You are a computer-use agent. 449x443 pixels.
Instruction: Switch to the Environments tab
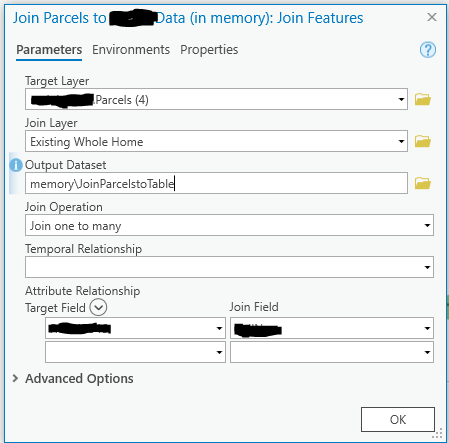point(131,50)
